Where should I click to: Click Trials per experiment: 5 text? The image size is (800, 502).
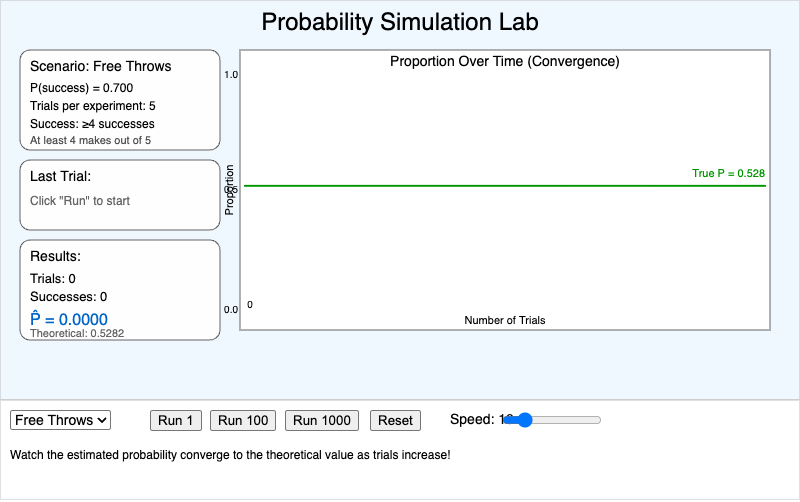pos(93,106)
